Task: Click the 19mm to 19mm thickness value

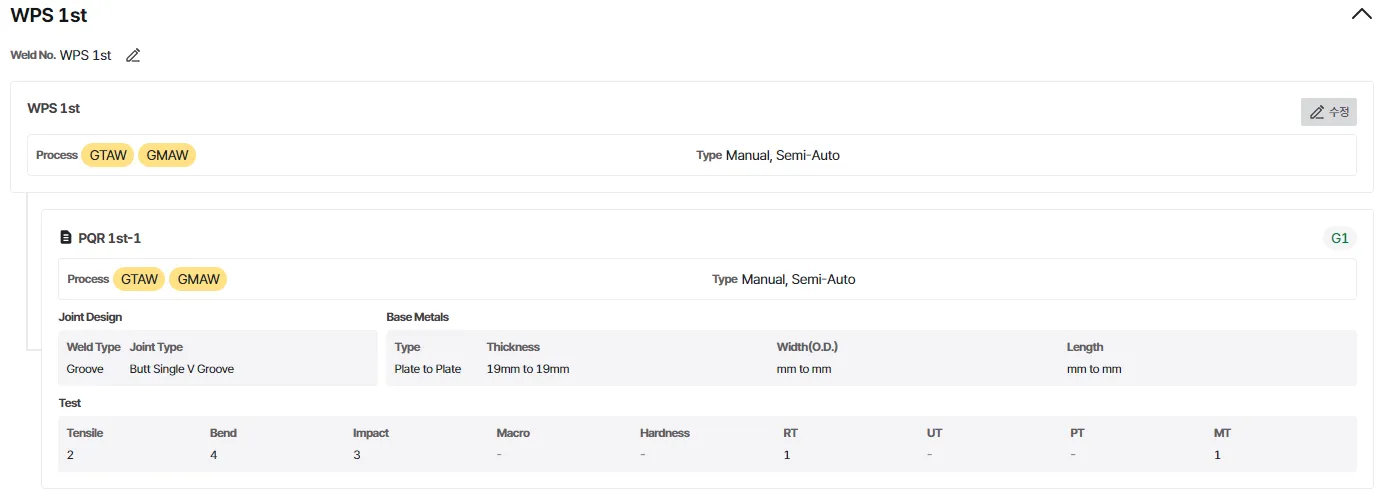Action: pyautogui.click(x=527, y=369)
